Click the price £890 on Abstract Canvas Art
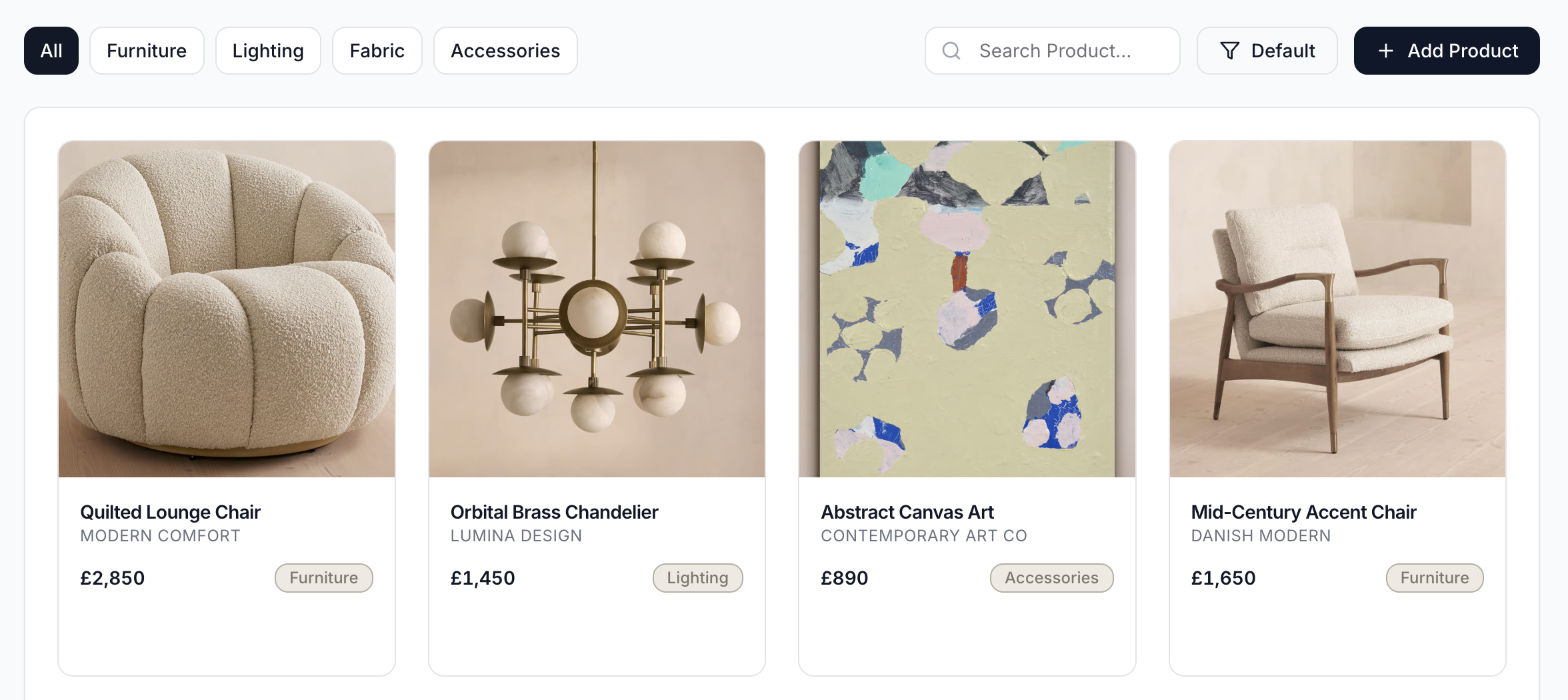Image resolution: width=1568 pixels, height=700 pixels. (844, 578)
